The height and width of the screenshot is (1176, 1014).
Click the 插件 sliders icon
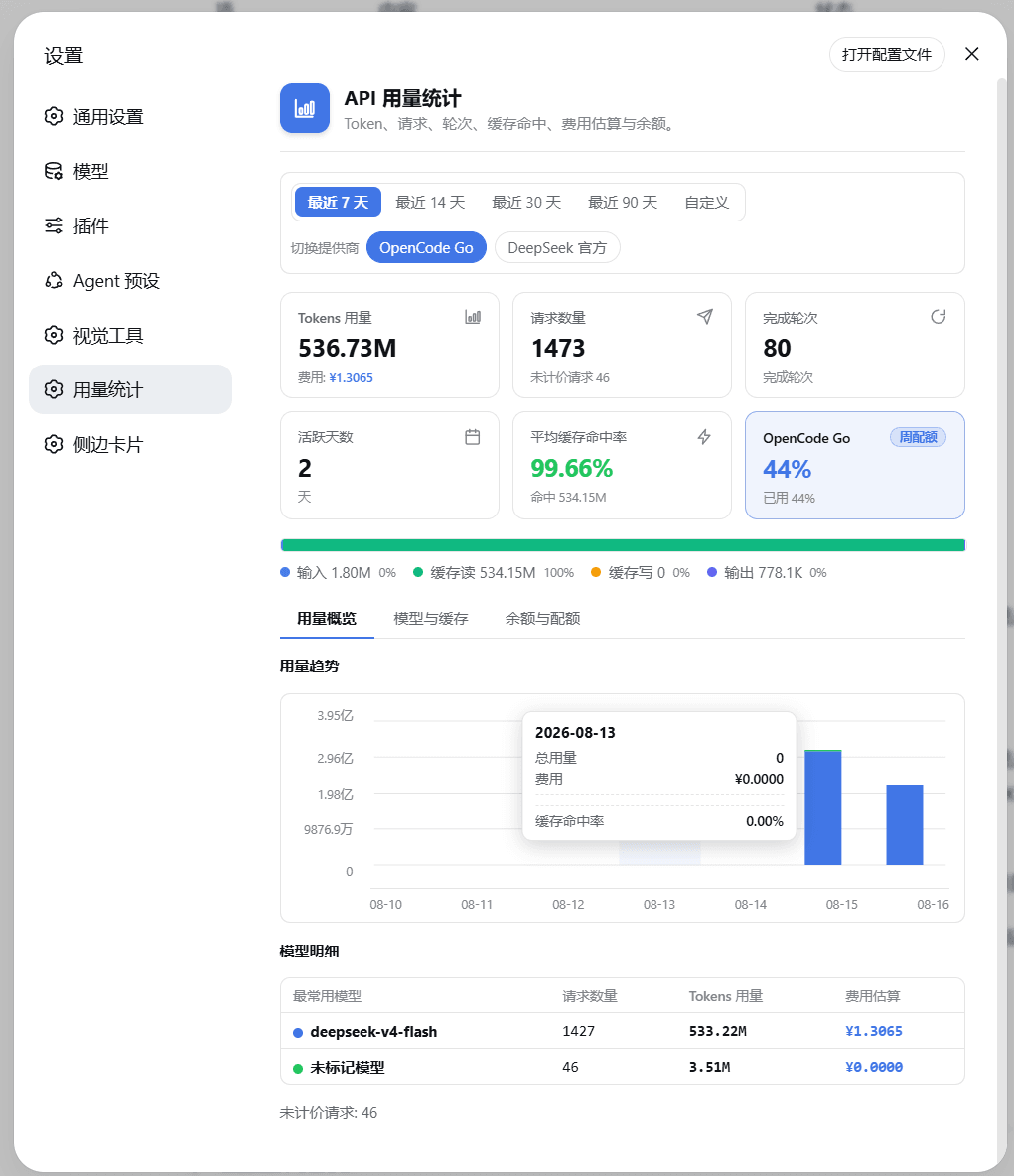[54, 225]
